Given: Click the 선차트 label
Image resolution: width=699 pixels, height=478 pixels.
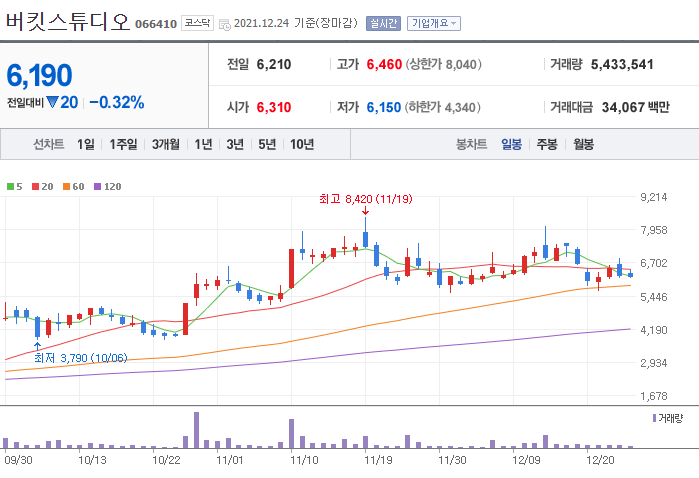Looking at the screenshot, I should (49, 144).
